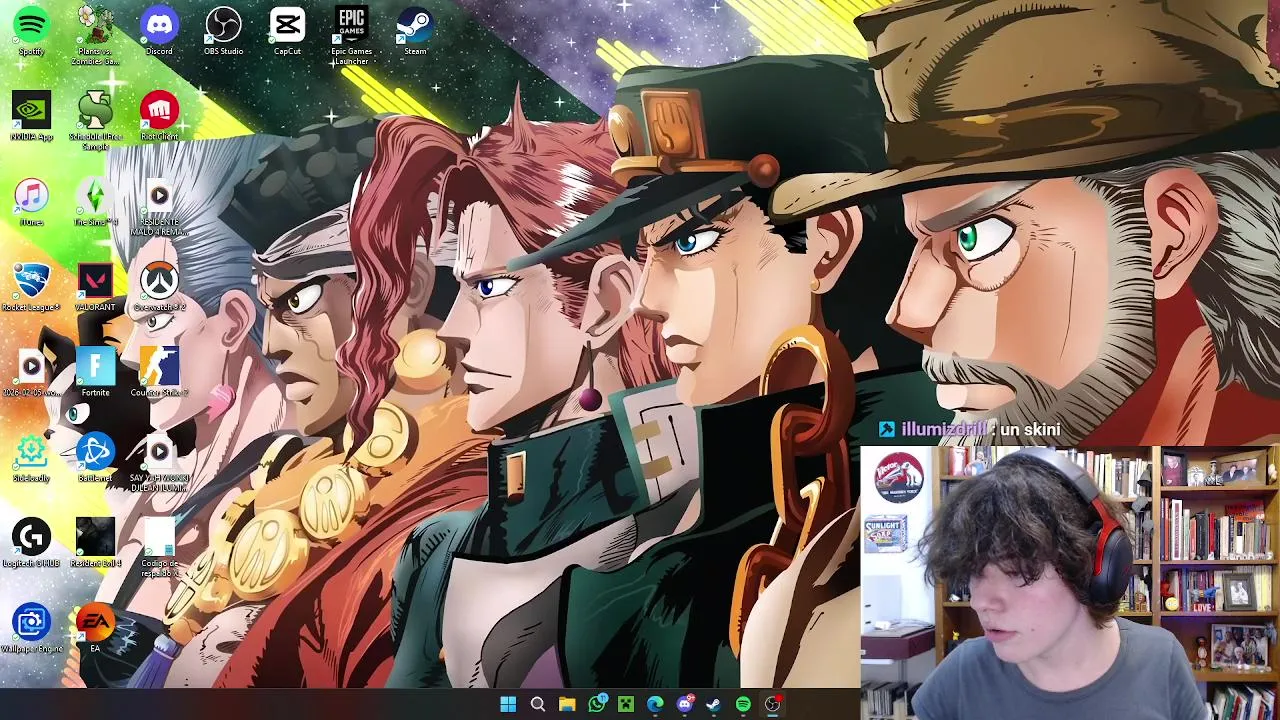Select the EA app desktop shortcut
Image resolution: width=1280 pixels, height=720 pixels.
pos(95,630)
